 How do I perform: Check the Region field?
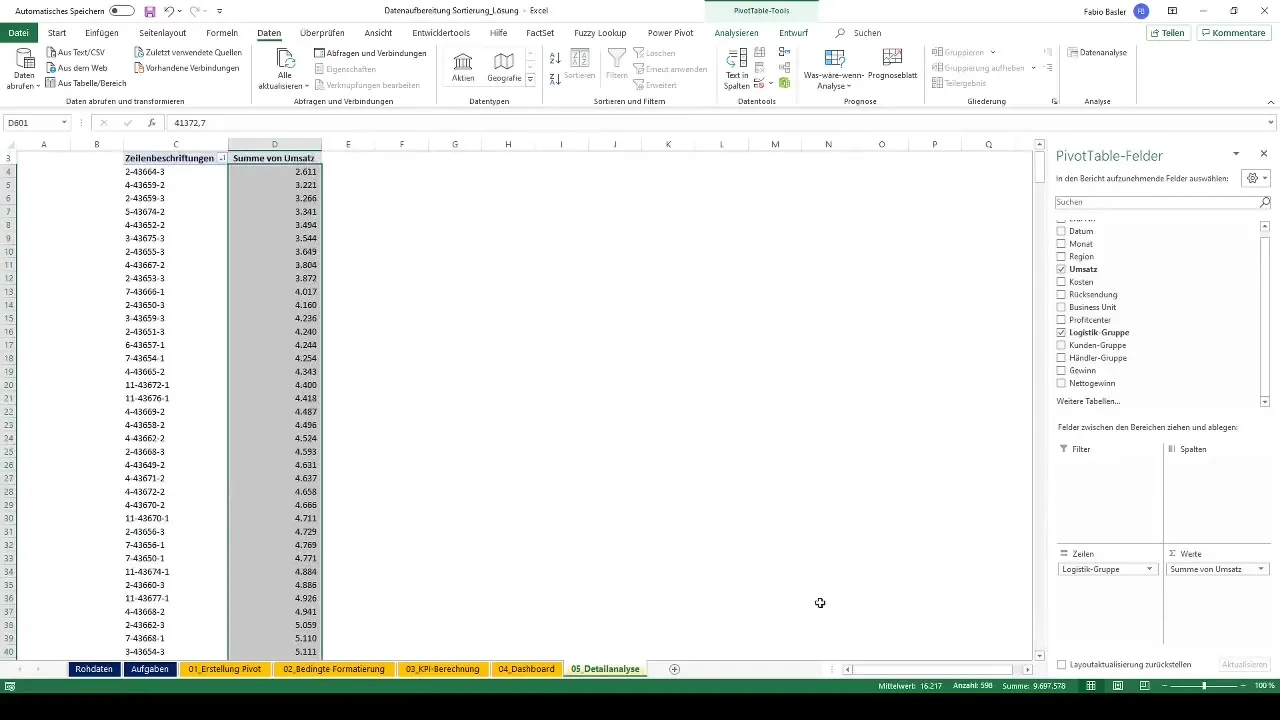tap(1062, 257)
